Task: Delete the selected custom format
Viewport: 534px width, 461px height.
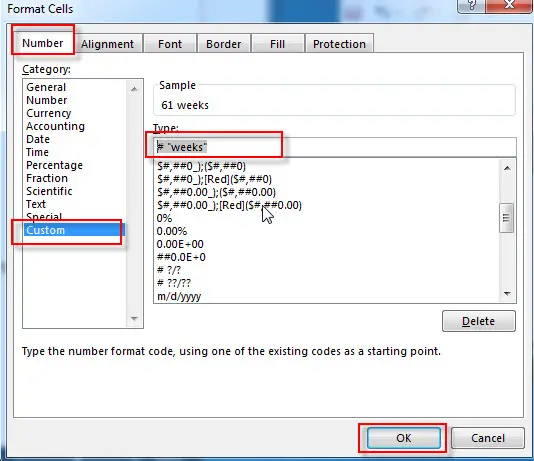Action: point(478,321)
